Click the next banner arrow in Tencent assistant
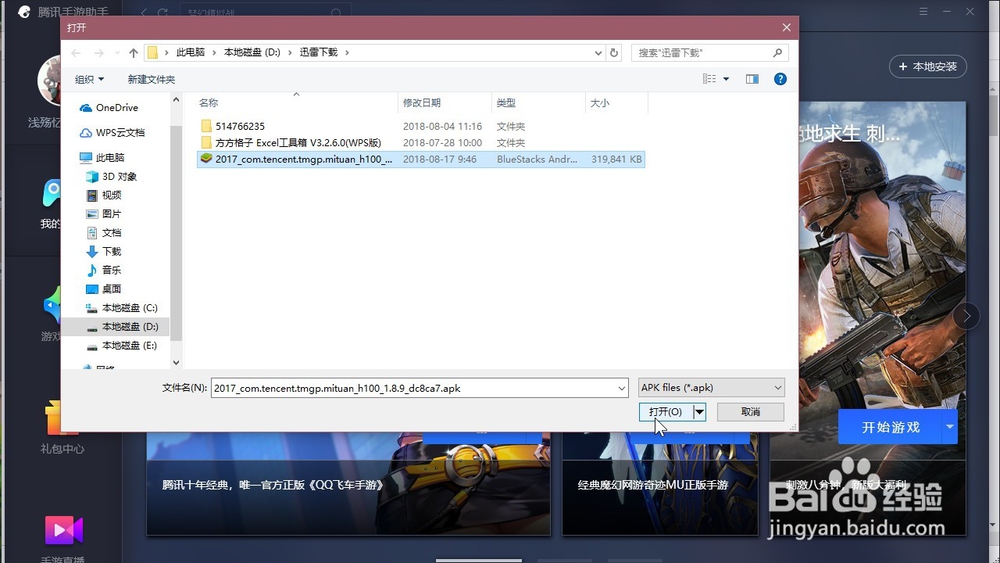The image size is (1000, 563). [x=967, y=316]
